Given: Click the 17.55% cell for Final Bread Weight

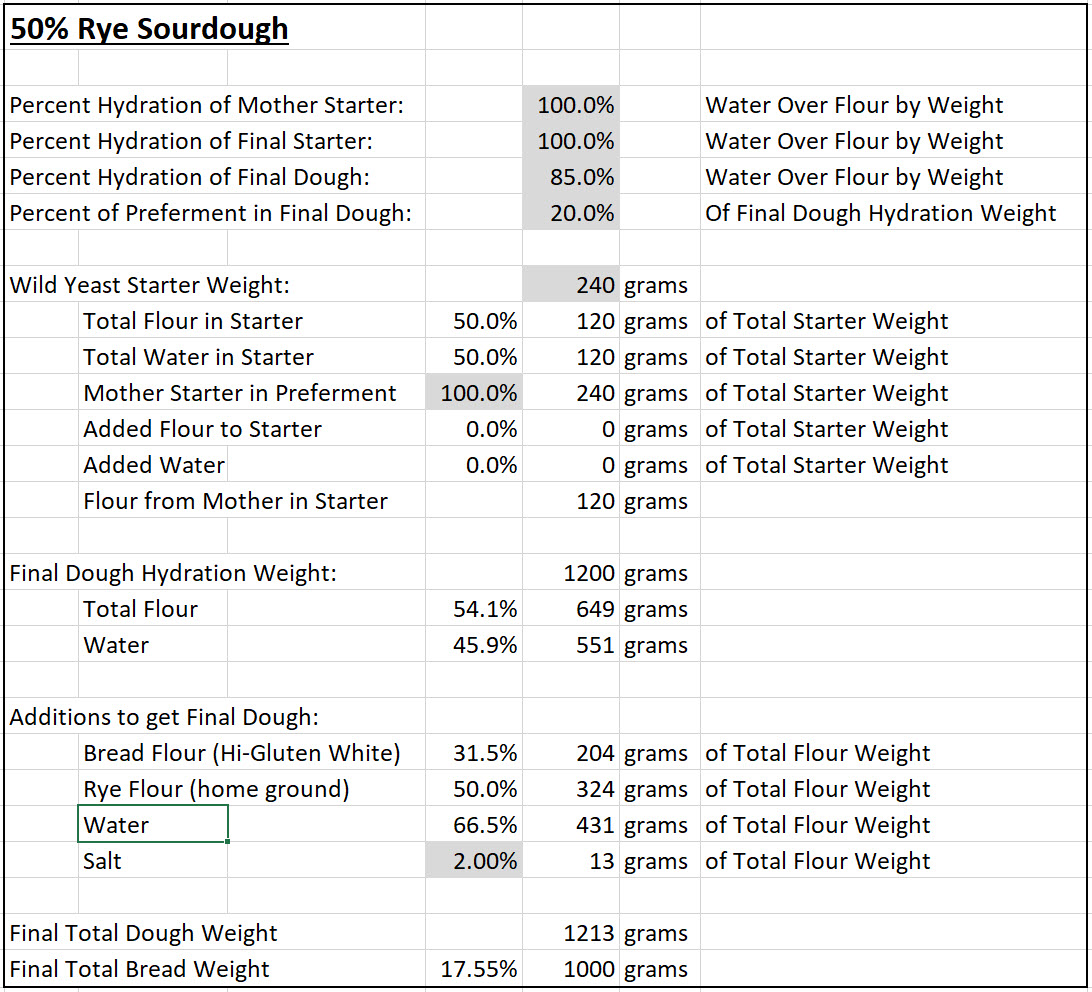Looking at the screenshot, I should click(x=474, y=969).
